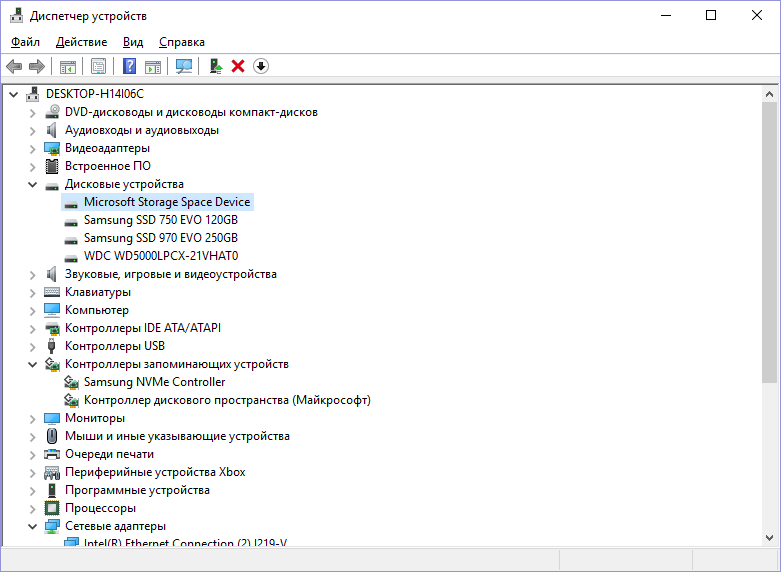This screenshot has height=572, width=781.
Task: Expand Мыши и иные указывающие устройства
Action: point(32,437)
